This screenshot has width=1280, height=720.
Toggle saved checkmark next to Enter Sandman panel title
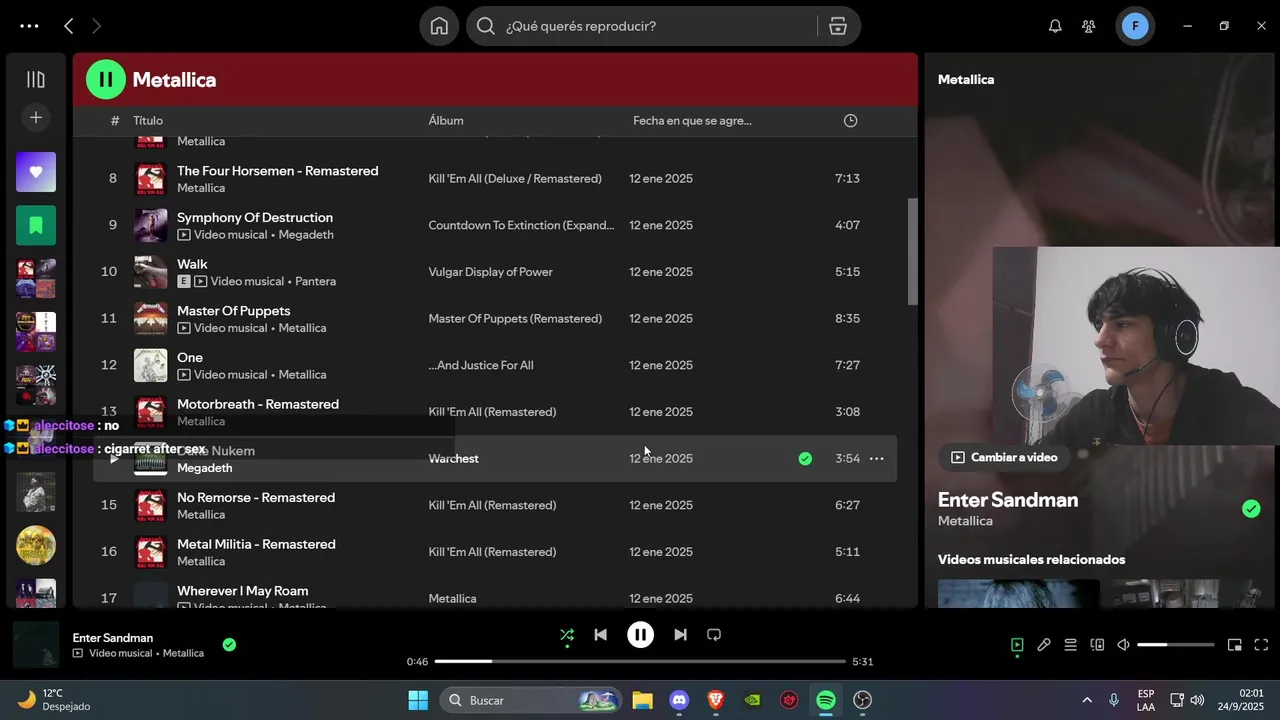tap(1251, 509)
